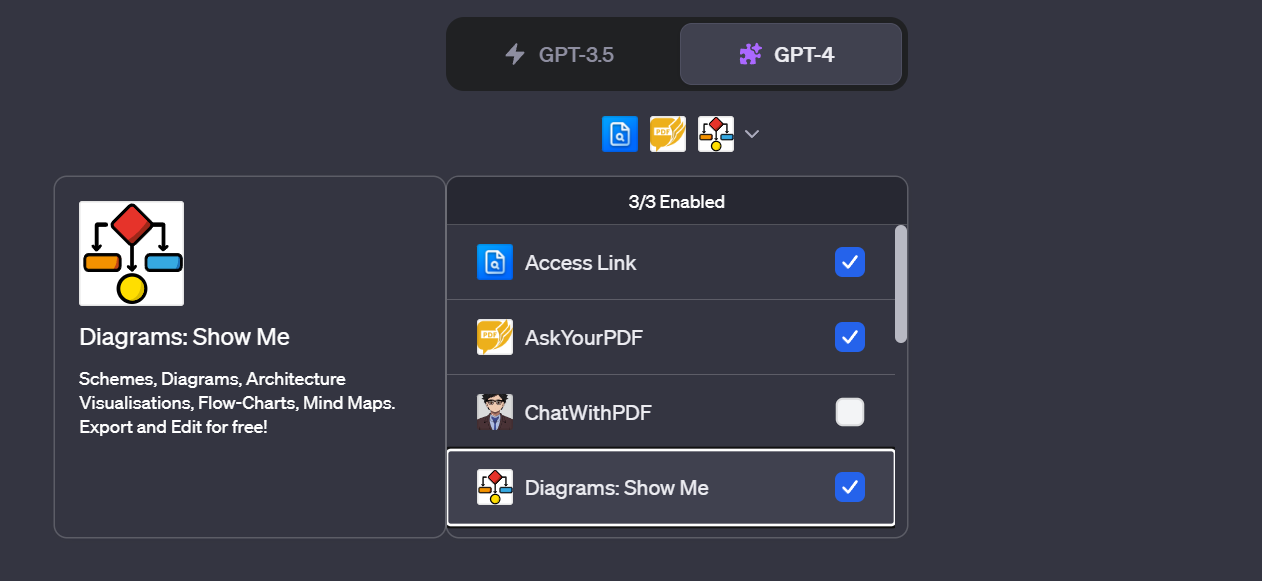Click the Diagrams flowchart icon in top plugin row
Image resolution: width=1262 pixels, height=581 pixels.
click(716, 134)
